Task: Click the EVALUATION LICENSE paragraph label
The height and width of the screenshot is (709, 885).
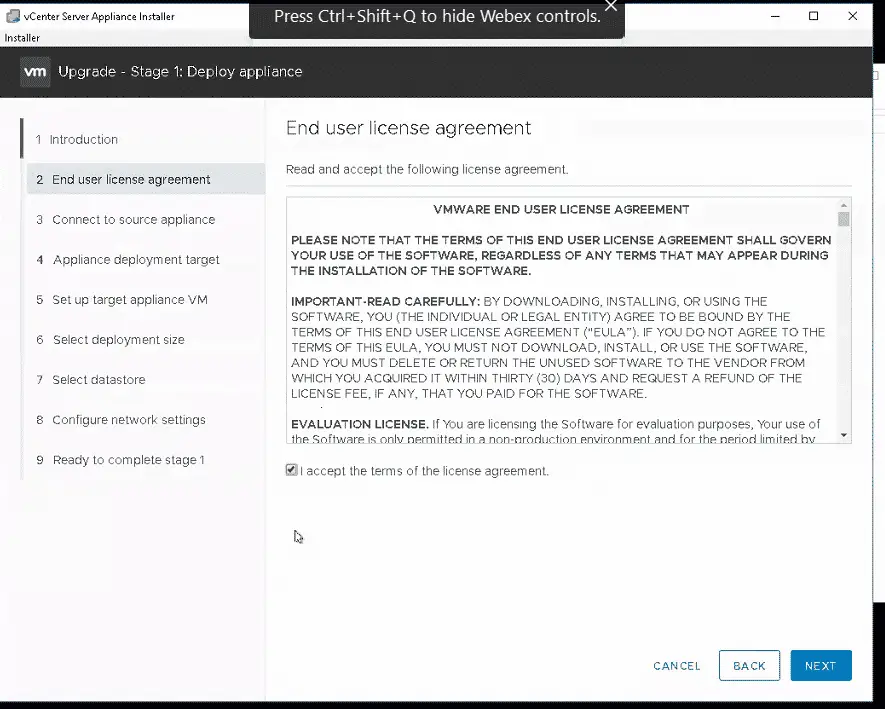Action: click(360, 424)
